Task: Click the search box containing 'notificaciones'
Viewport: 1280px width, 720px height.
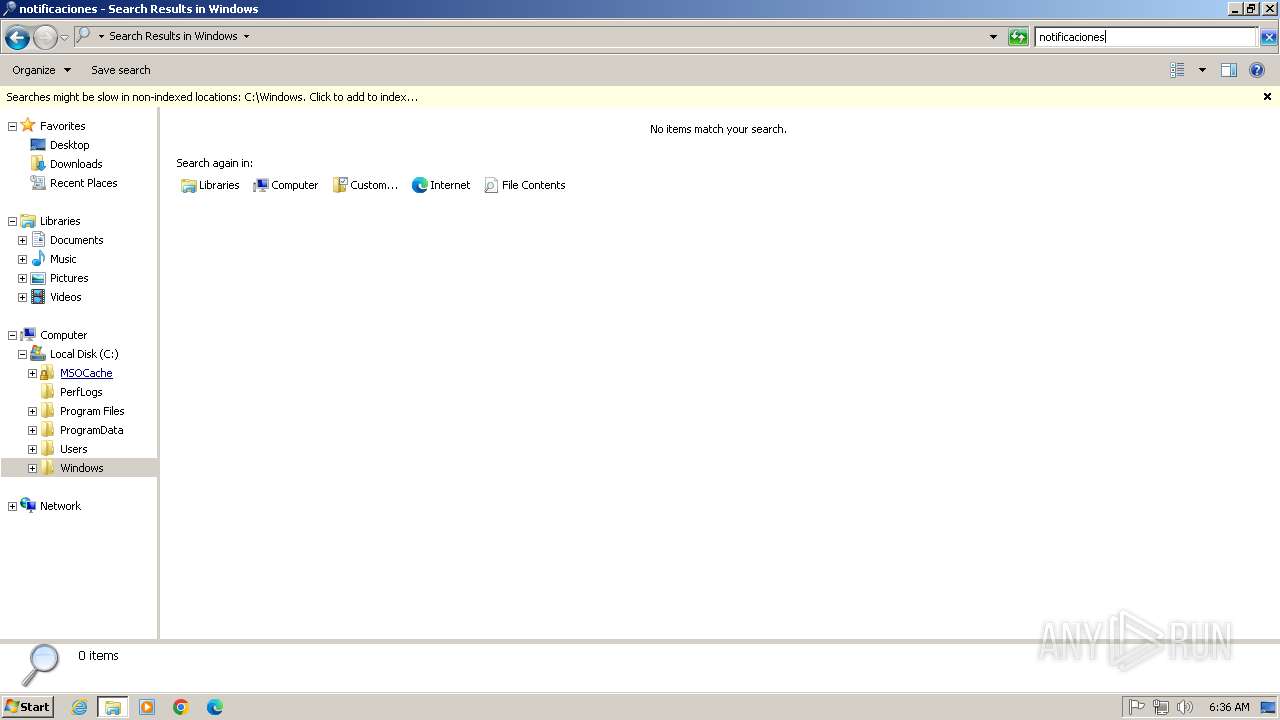Action: 1145,37
